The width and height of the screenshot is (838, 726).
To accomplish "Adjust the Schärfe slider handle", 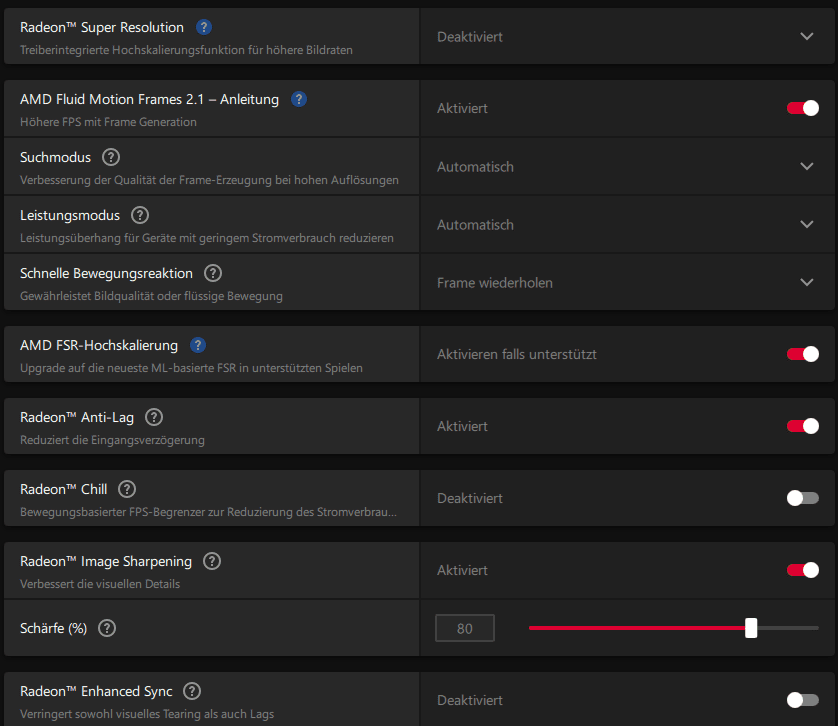I will (751, 628).
